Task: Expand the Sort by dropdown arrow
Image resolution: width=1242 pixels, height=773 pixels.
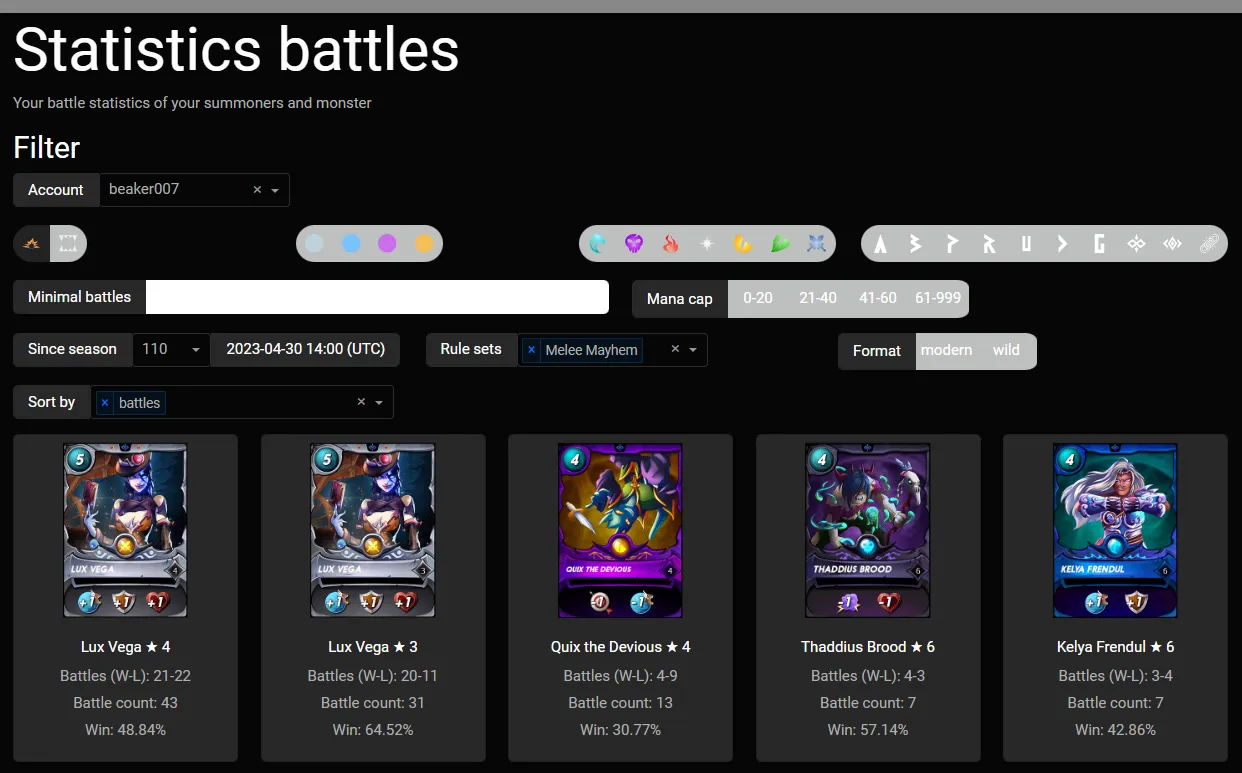Action: point(379,402)
